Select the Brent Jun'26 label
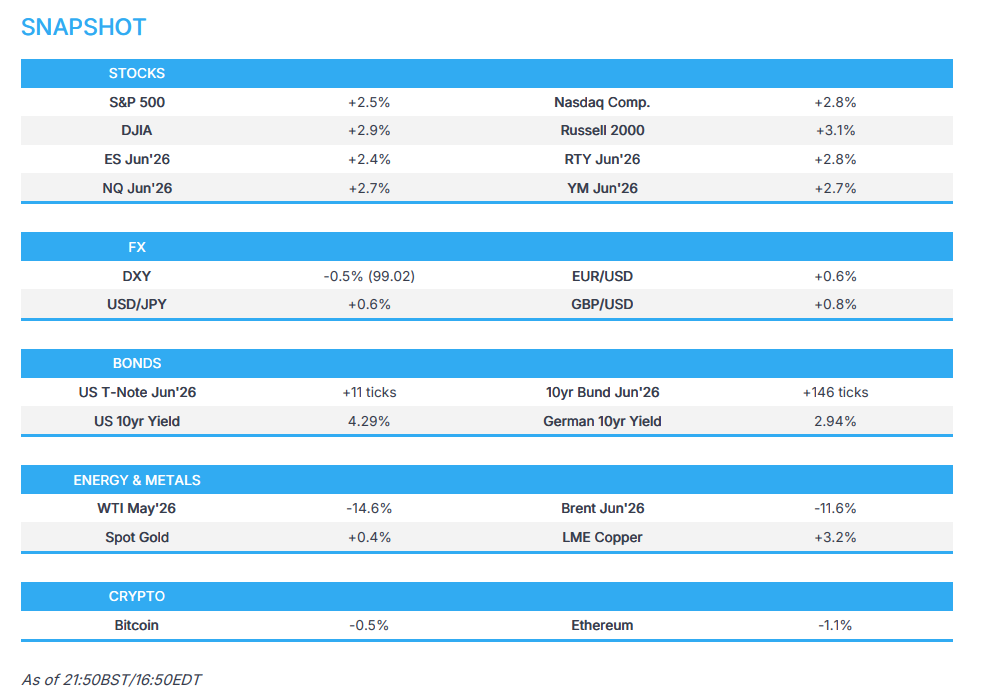 (602, 509)
